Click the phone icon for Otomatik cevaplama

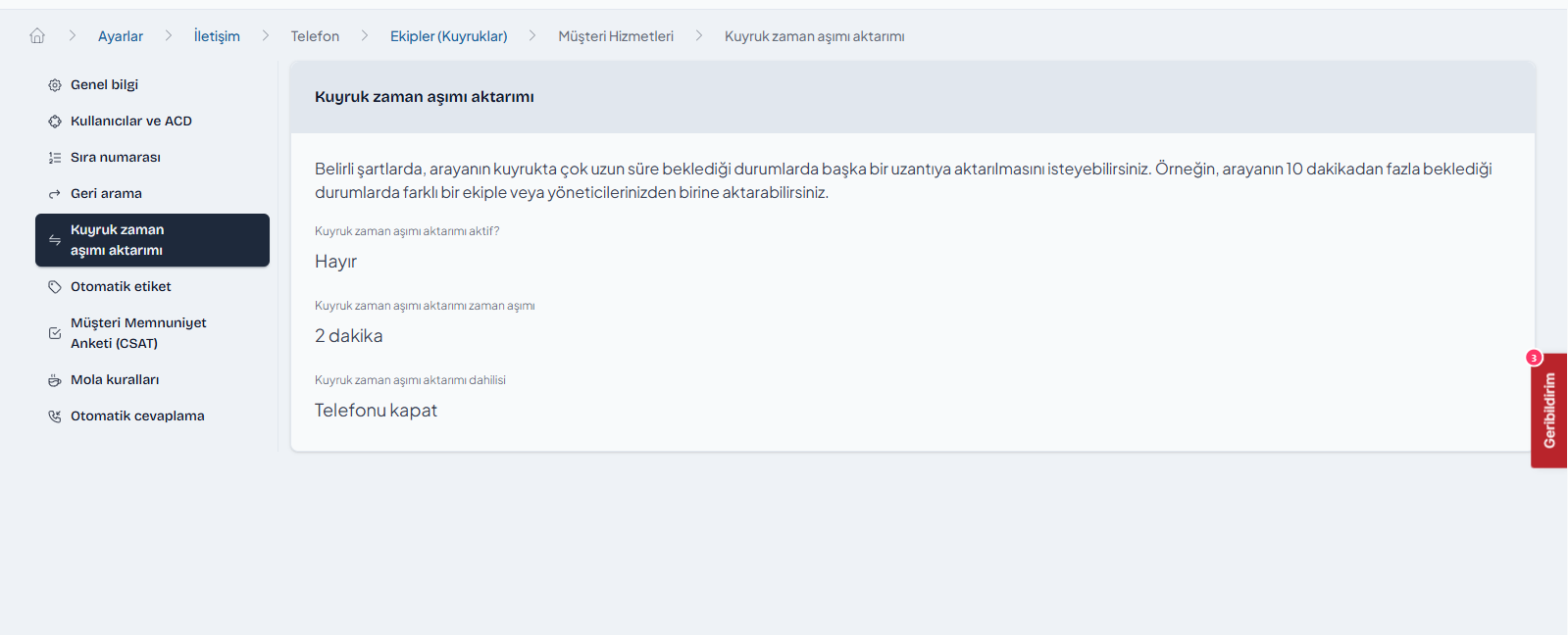point(55,416)
